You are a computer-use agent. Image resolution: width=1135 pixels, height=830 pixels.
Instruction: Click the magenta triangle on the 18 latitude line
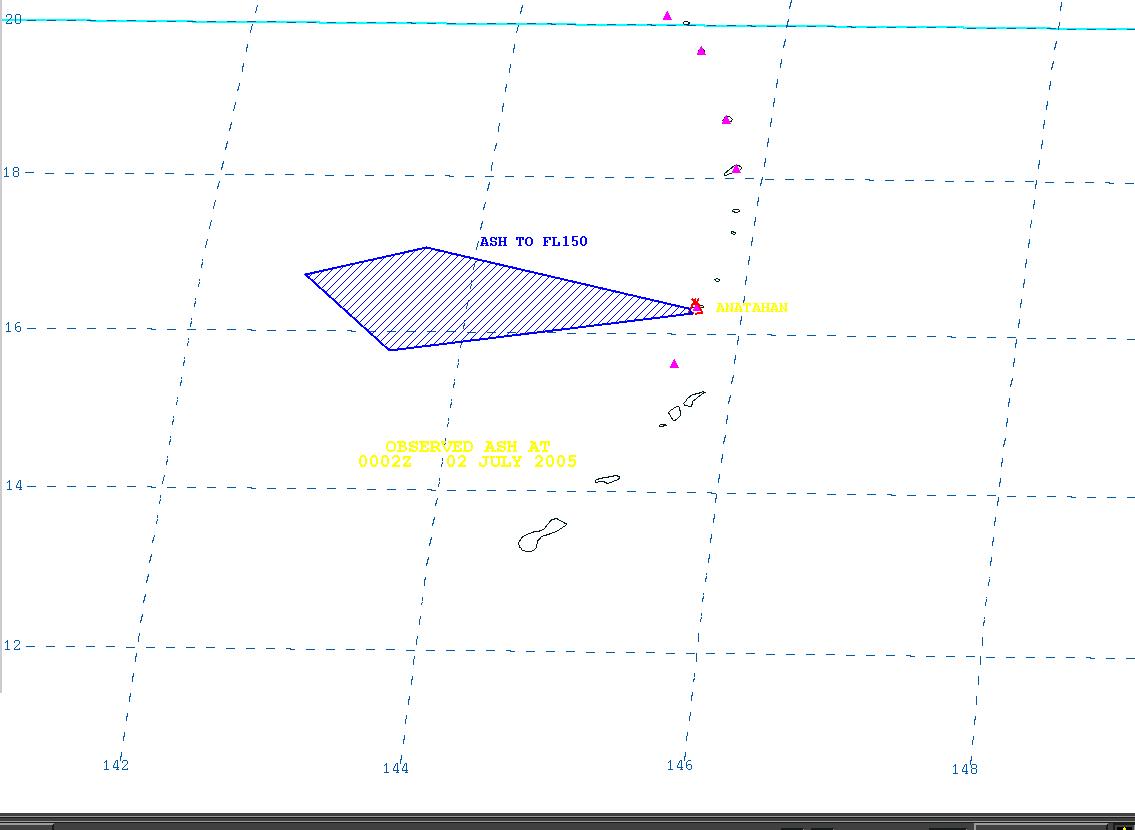pyautogui.click(x=736, y=169)
